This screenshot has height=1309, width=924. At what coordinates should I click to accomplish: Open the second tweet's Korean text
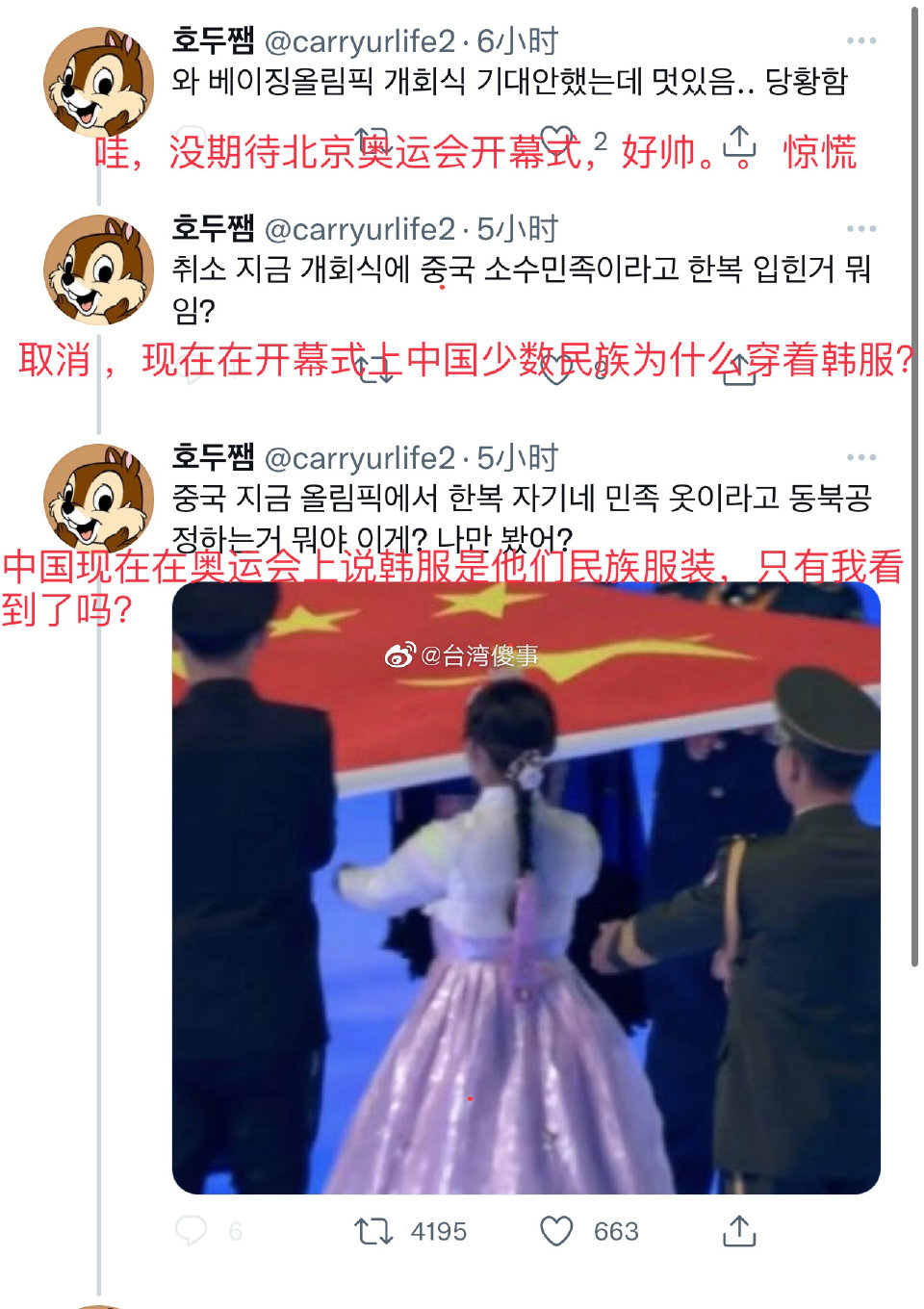521,289
